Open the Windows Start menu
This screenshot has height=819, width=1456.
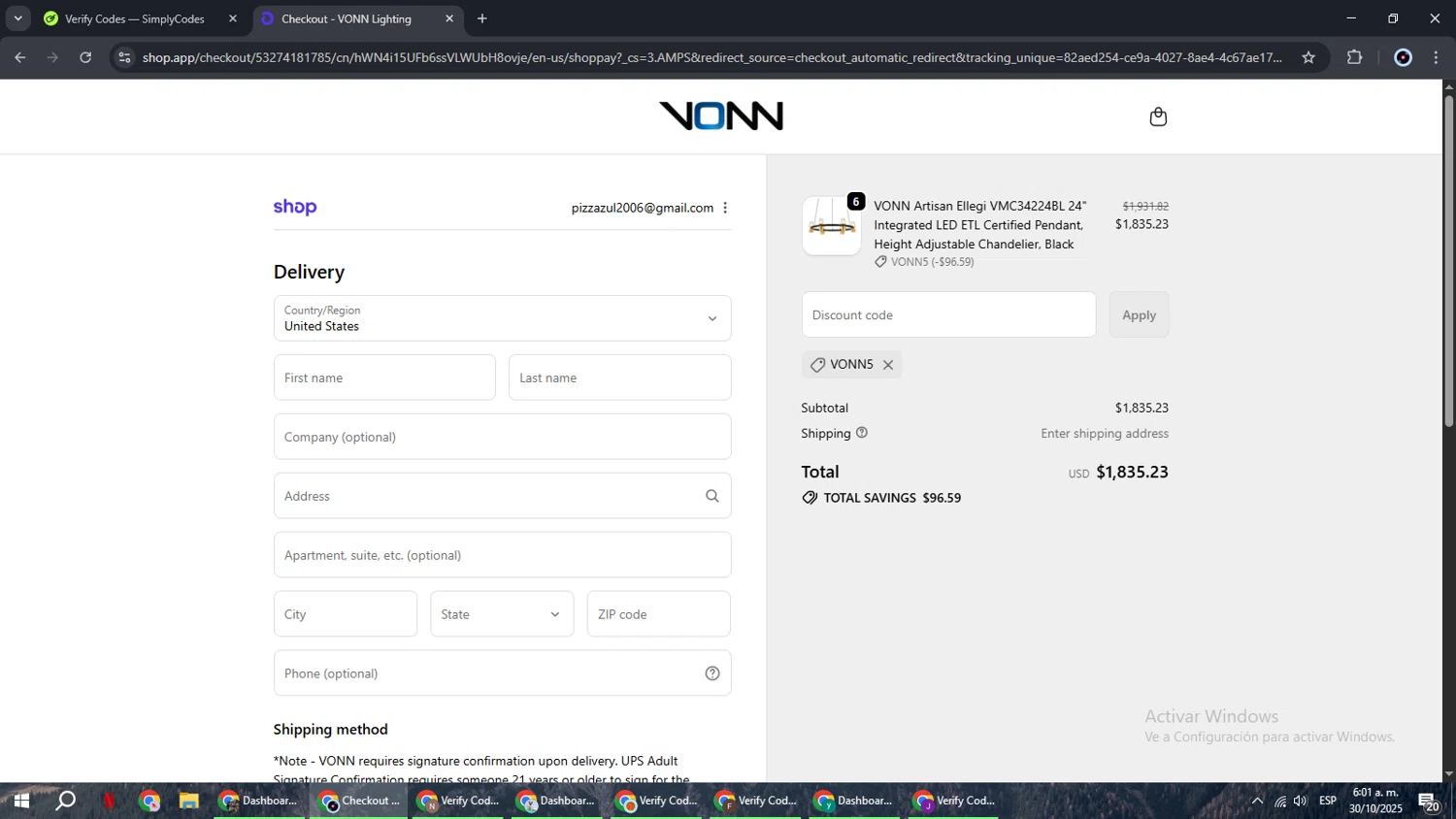20,801
